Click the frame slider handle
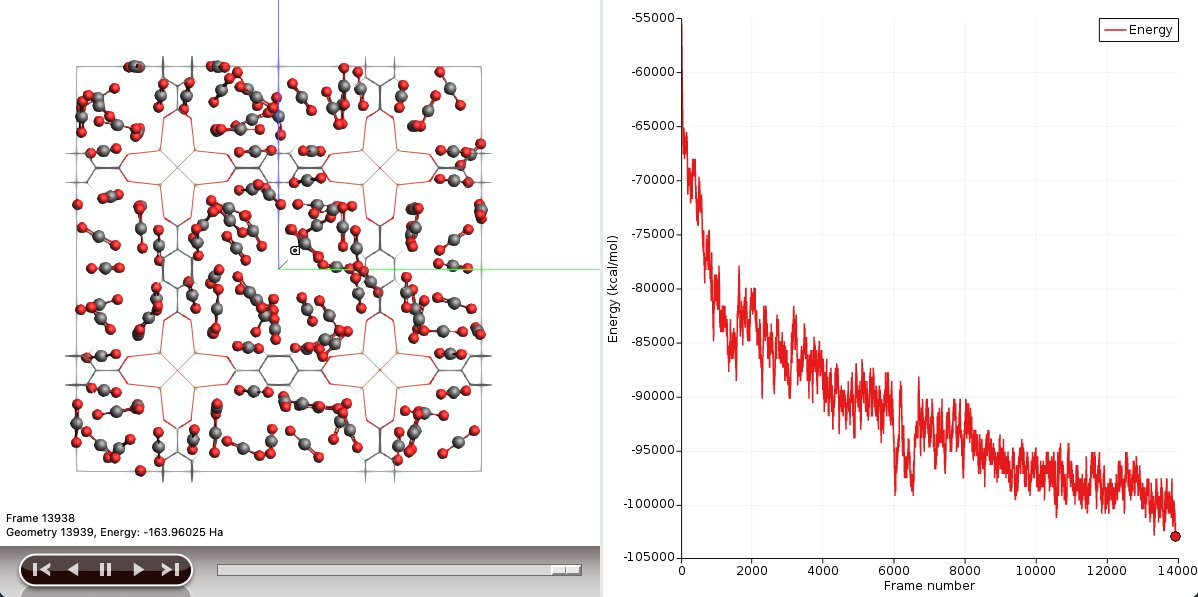 (565, 570)
